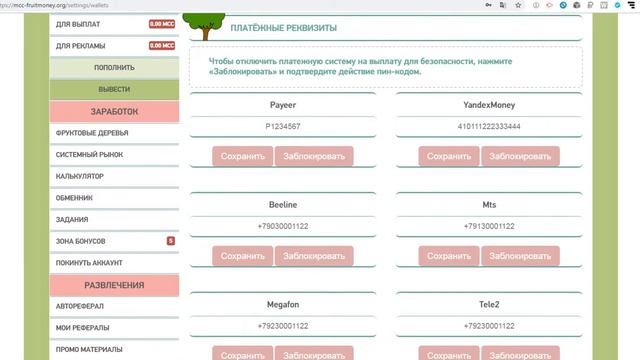Click the ВЫВЕСТИ button
Screen dimensions: 640x360
pyautogui.click(x=114, y=89)
